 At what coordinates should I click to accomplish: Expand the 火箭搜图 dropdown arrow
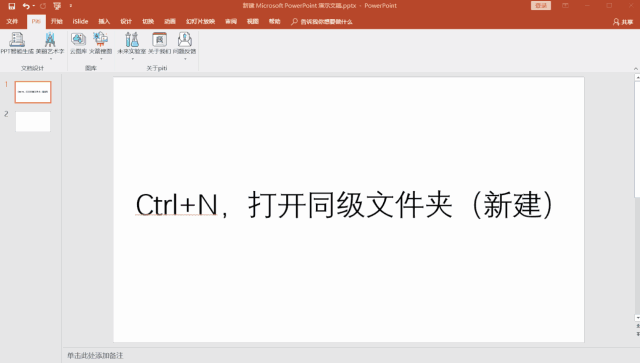coord(101,59)
